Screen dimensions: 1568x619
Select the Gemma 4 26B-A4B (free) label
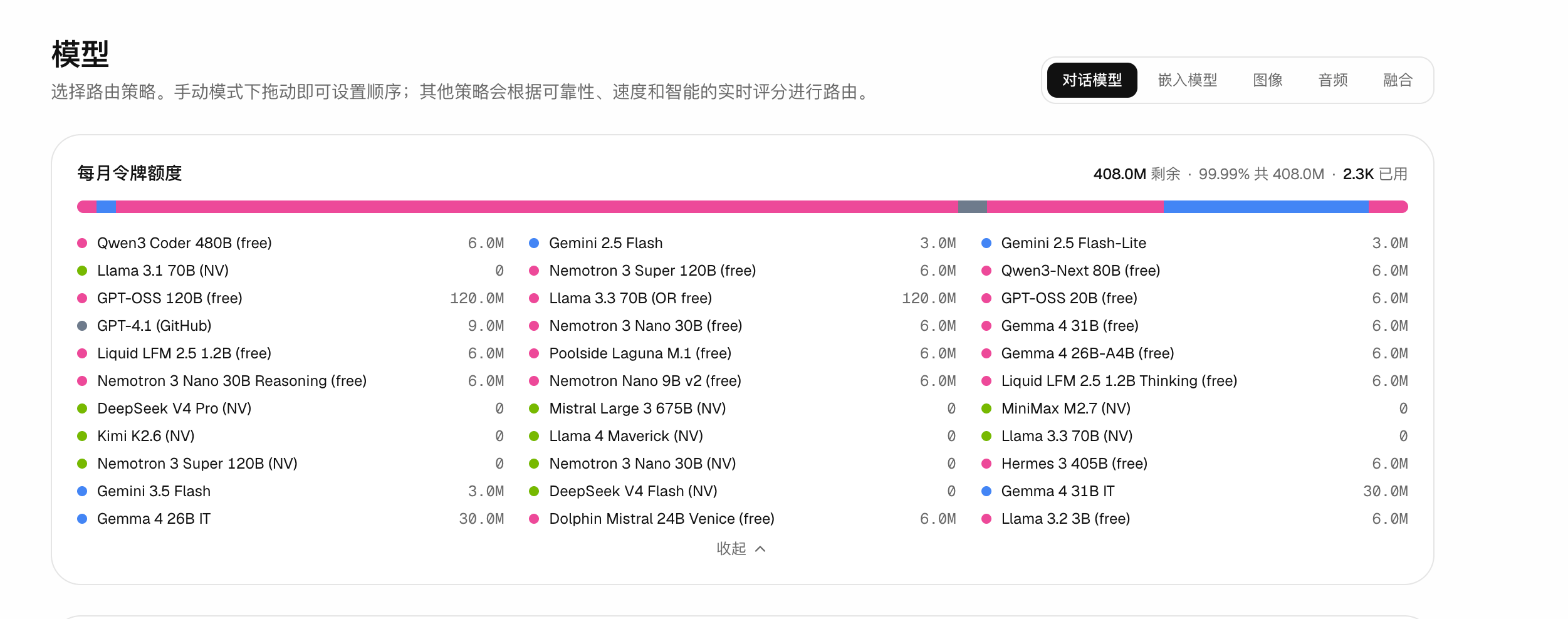tap(1088, 353)
